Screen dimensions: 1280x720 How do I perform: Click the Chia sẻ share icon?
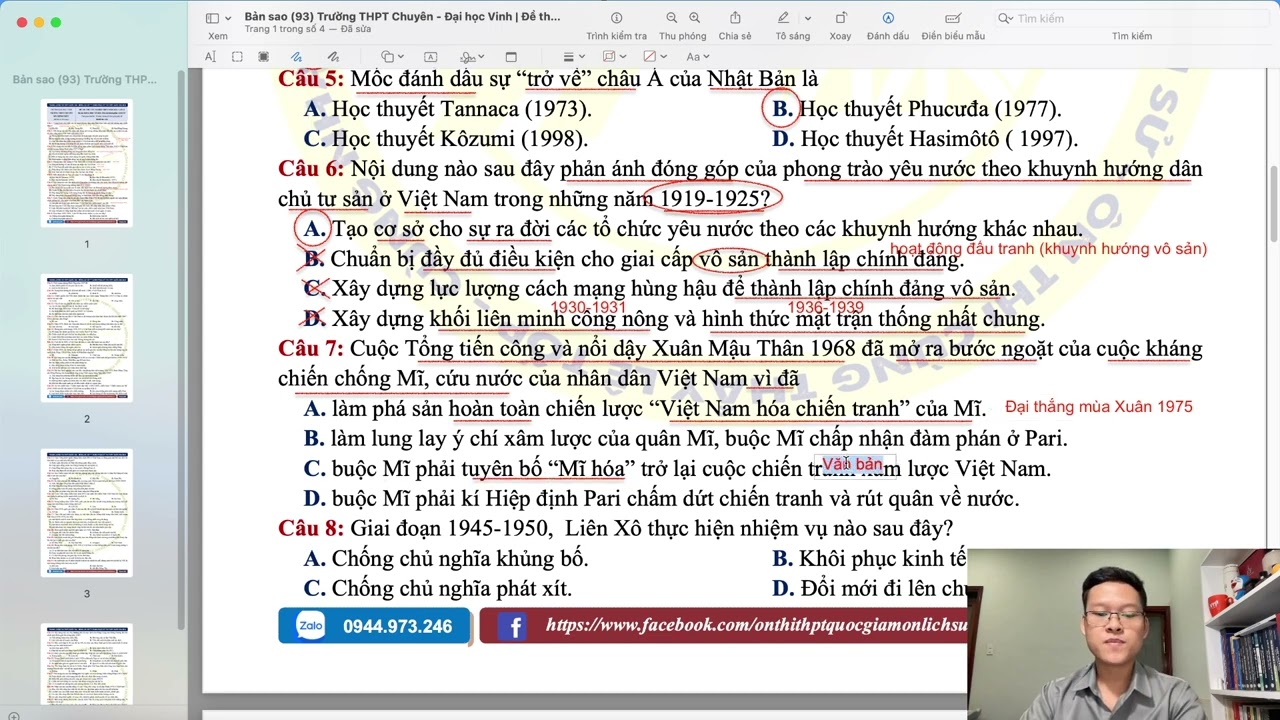click(x=735, y=18)
